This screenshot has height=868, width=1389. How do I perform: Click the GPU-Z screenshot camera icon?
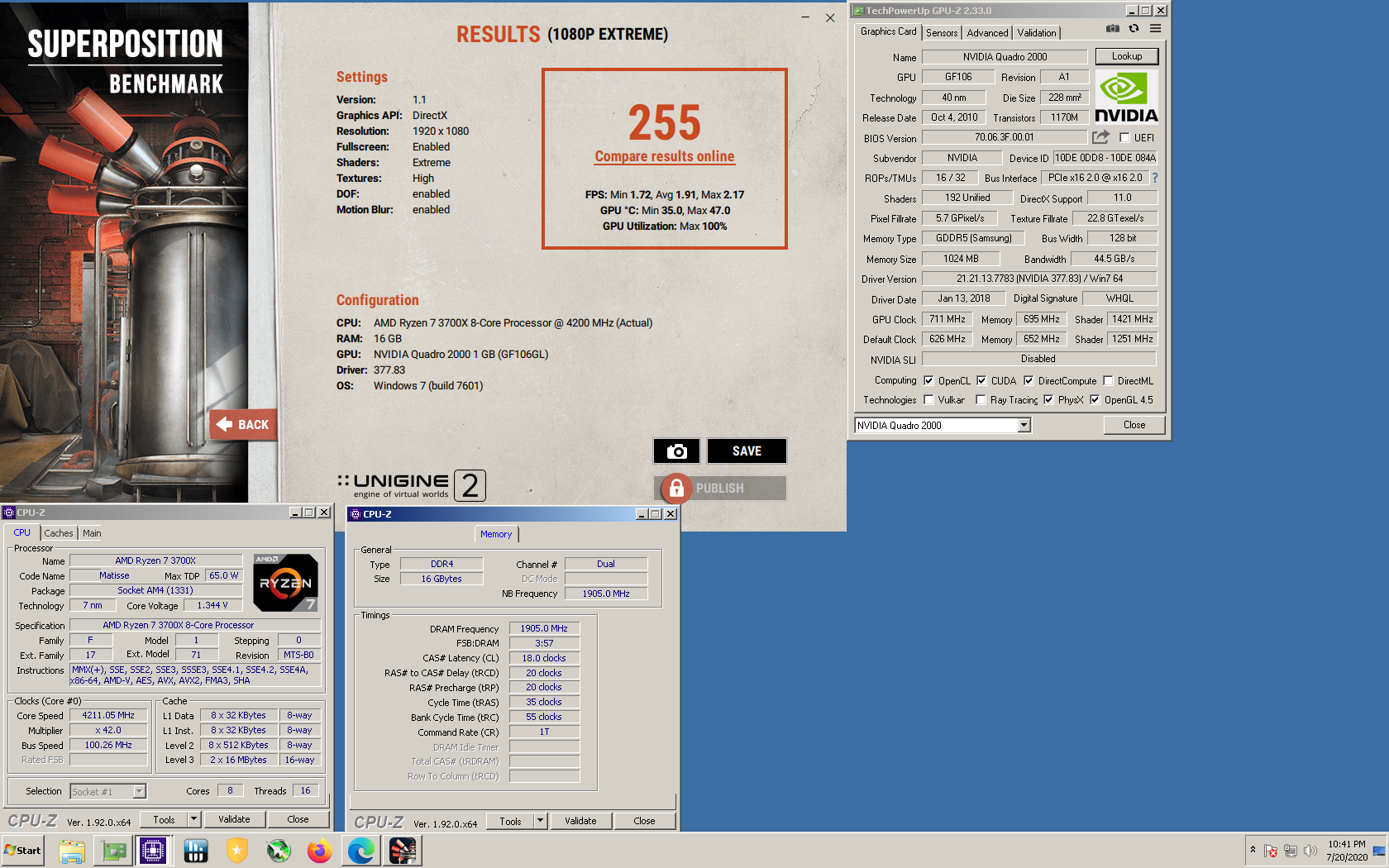[1113, 29]
